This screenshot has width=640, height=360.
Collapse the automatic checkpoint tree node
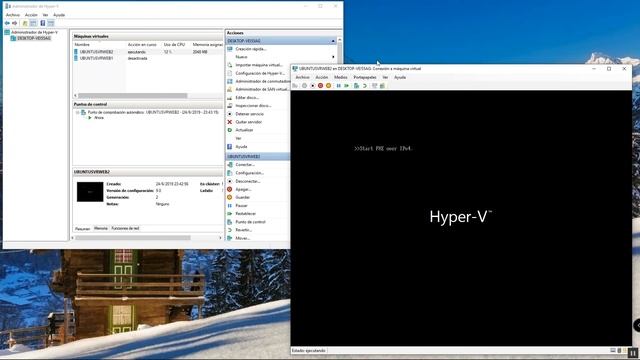pos(77,112)
